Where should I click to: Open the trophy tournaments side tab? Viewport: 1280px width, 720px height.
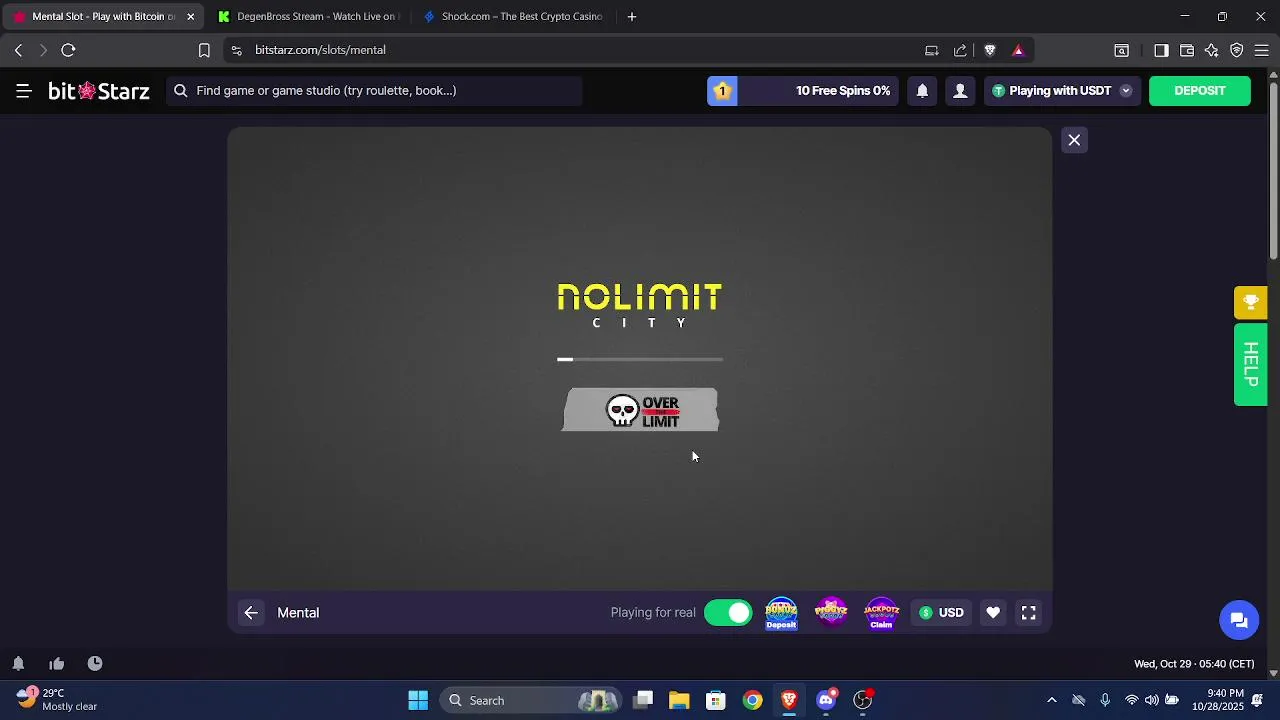[1251, 303]
